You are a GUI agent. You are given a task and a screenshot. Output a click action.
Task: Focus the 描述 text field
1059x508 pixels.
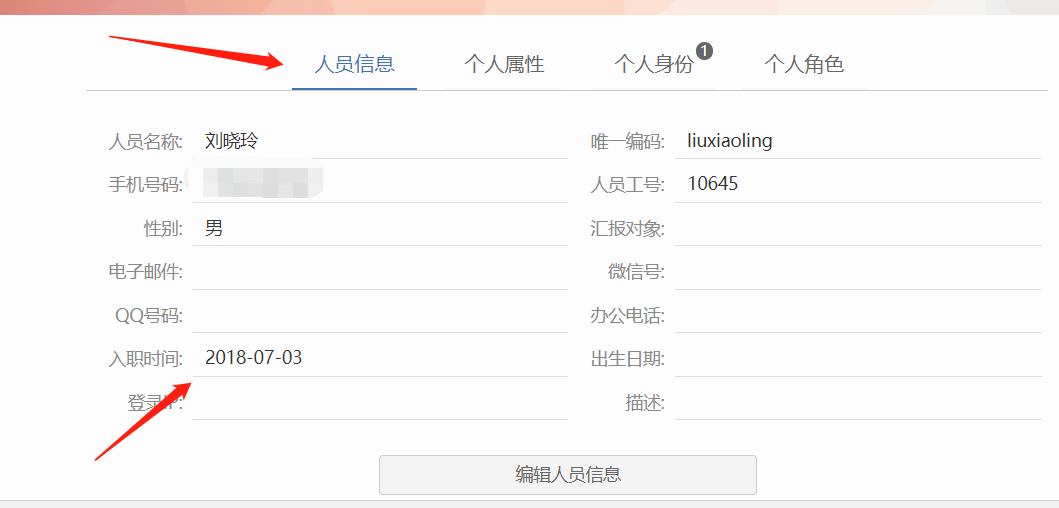pos(860,403)
